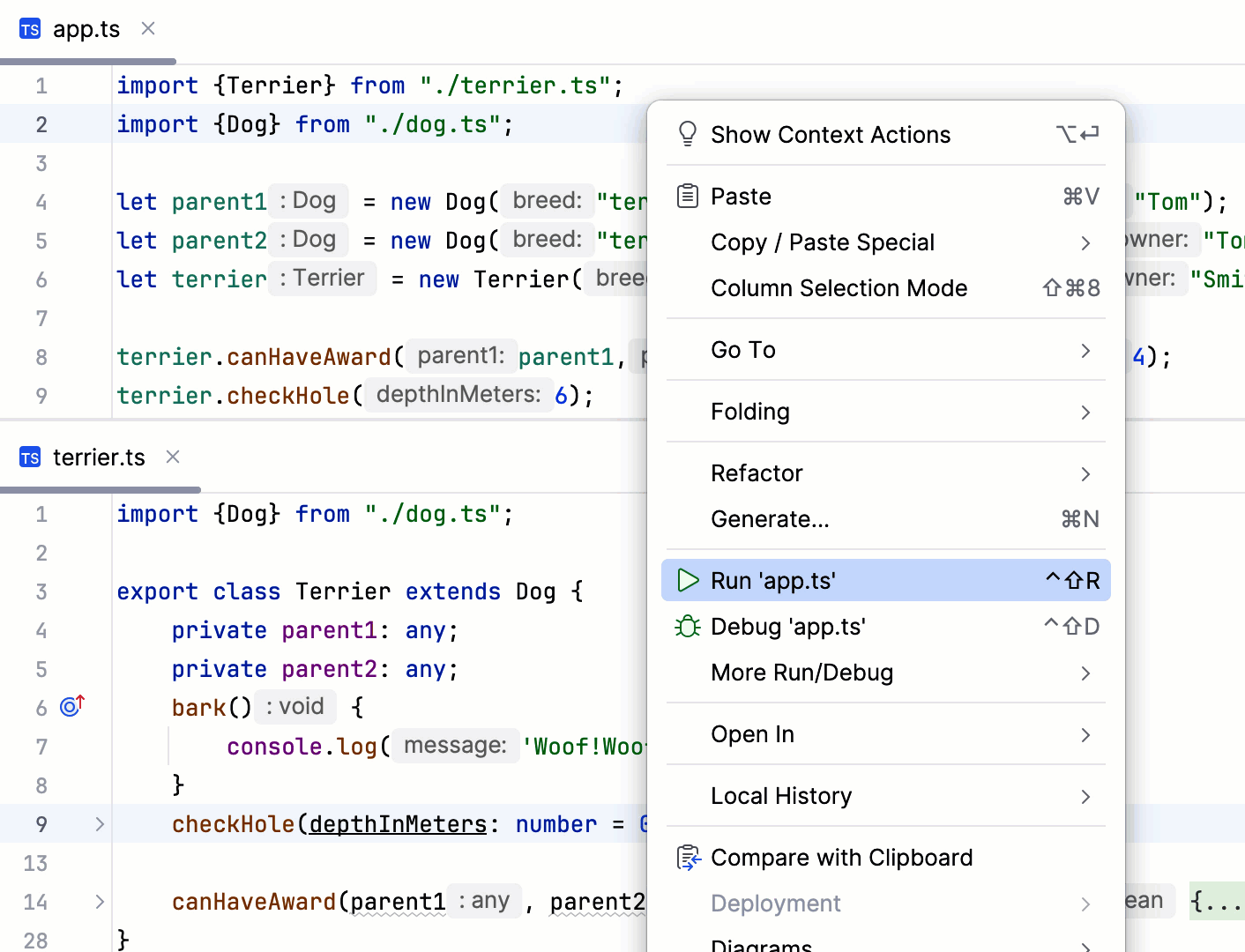Click the TS file icon on terrier.ts tab
The image size is (1245, 952).
29,457
